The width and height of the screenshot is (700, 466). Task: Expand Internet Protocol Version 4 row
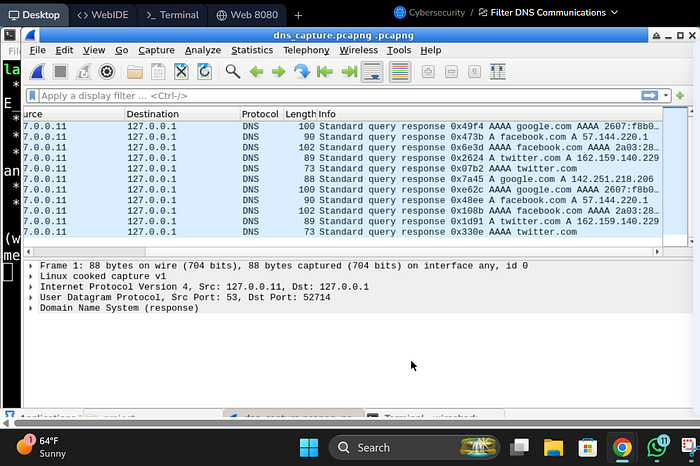[30, 287]
